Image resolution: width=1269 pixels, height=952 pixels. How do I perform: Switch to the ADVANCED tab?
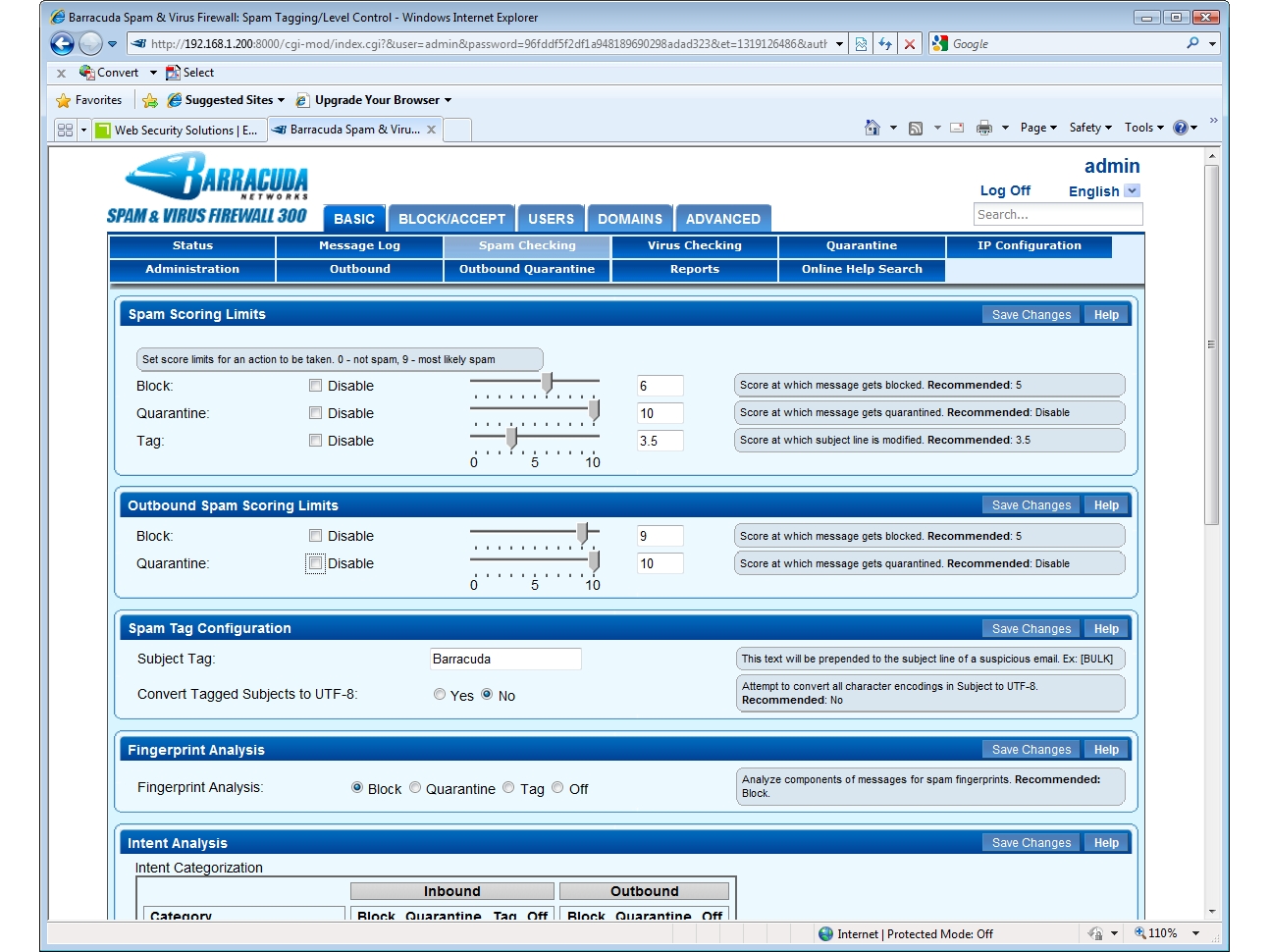click(723, 219)
